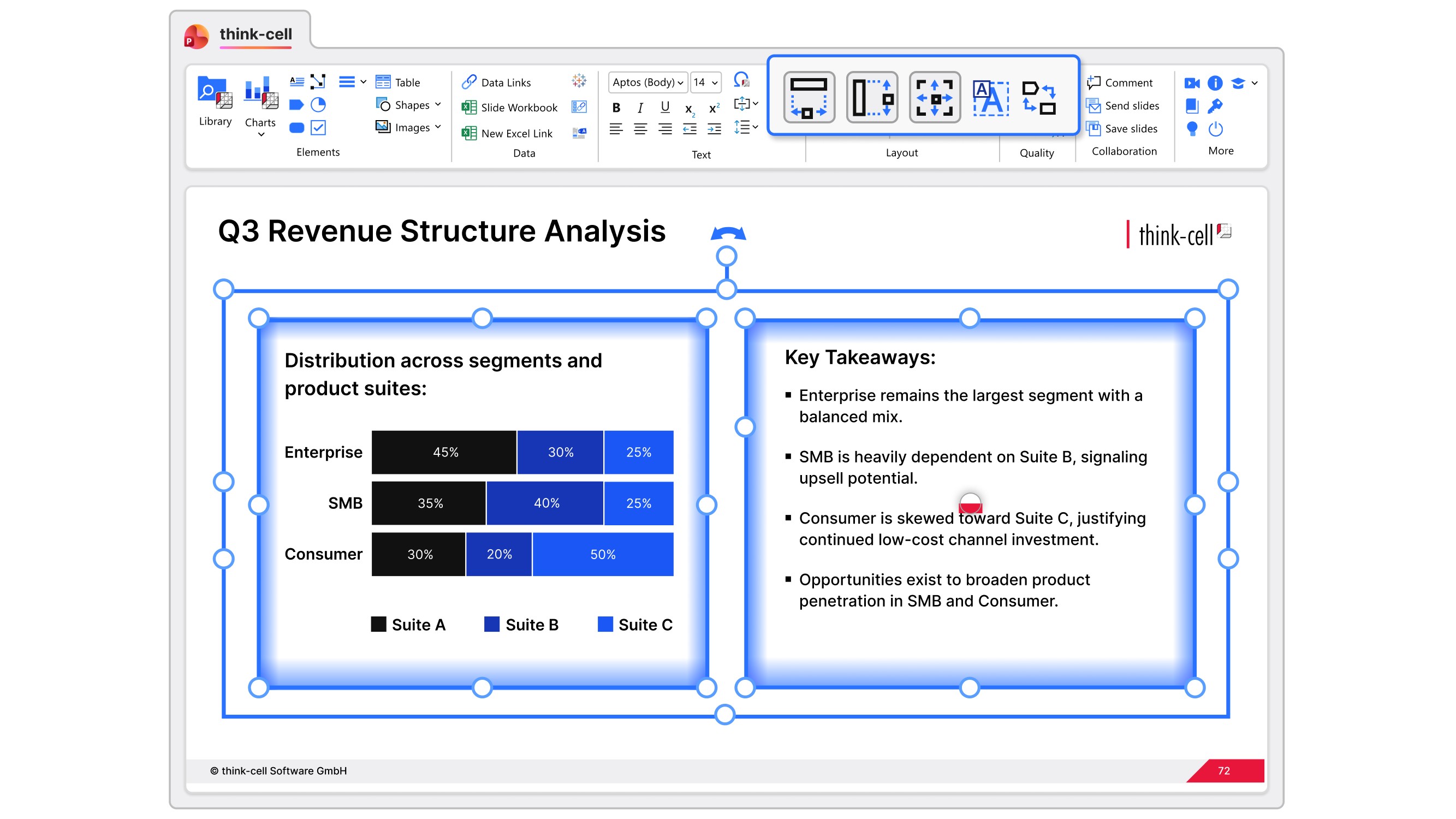
Task: Click the Same Height layout icon
Action: (x=871, y=97)
